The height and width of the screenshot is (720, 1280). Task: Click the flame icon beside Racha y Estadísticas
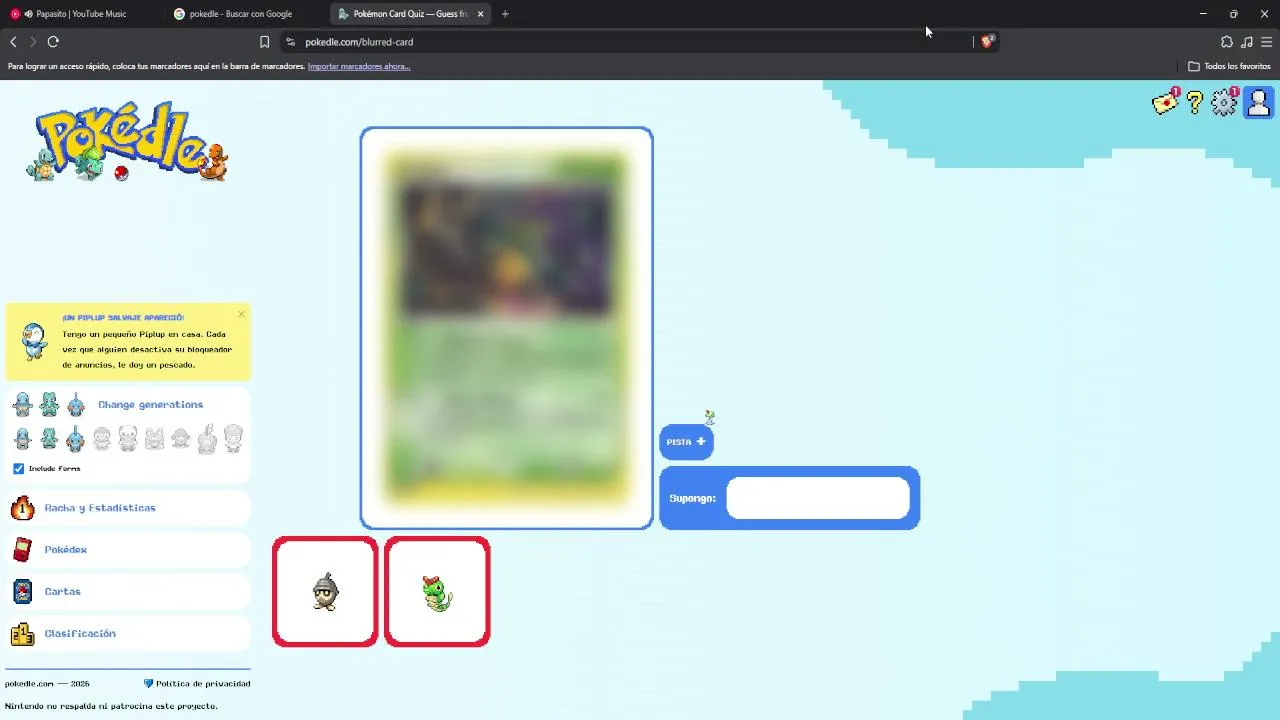[22, 508]
